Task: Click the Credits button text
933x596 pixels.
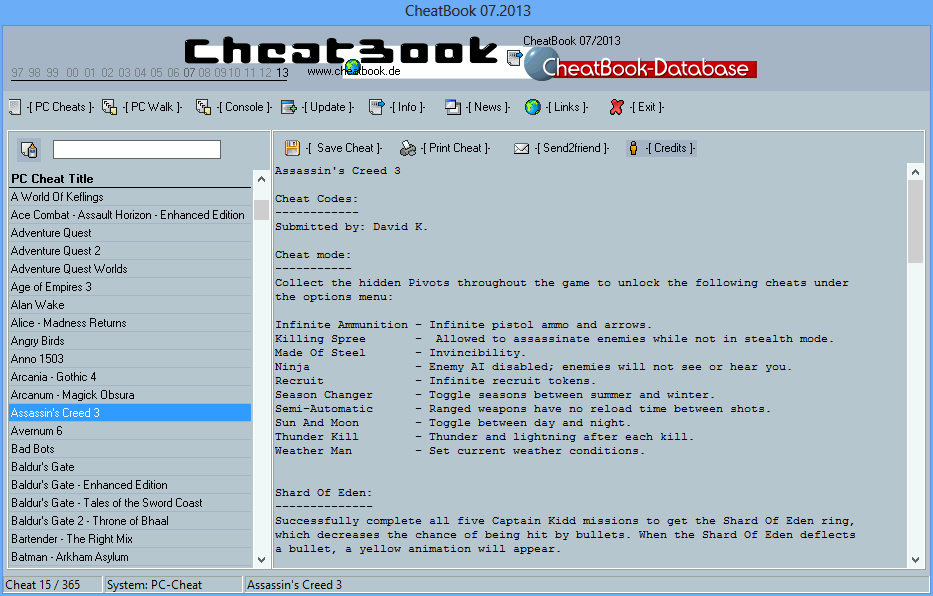Action: (x=671, y=148)
